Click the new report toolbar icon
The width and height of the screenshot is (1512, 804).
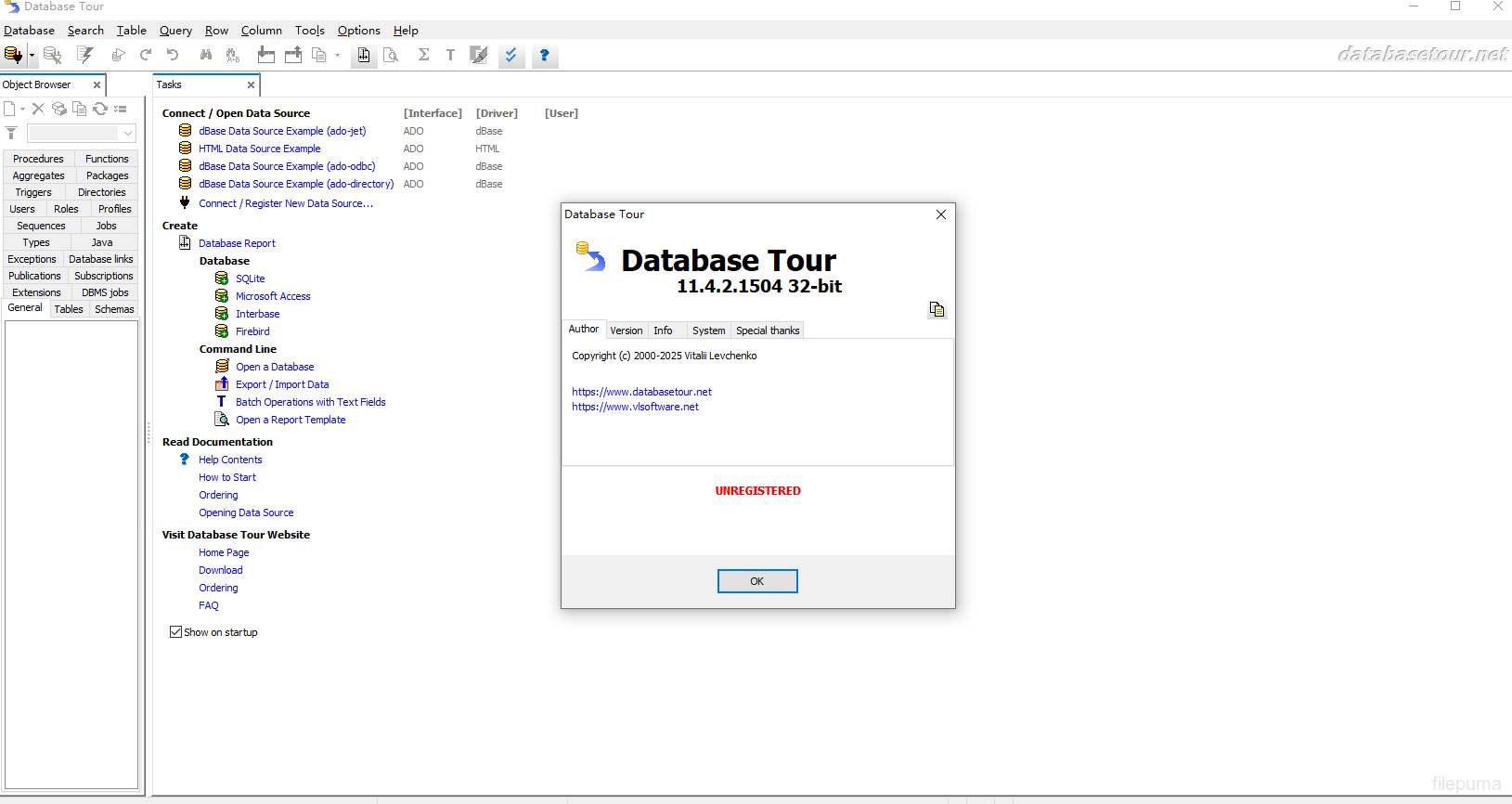pos(364,56)
